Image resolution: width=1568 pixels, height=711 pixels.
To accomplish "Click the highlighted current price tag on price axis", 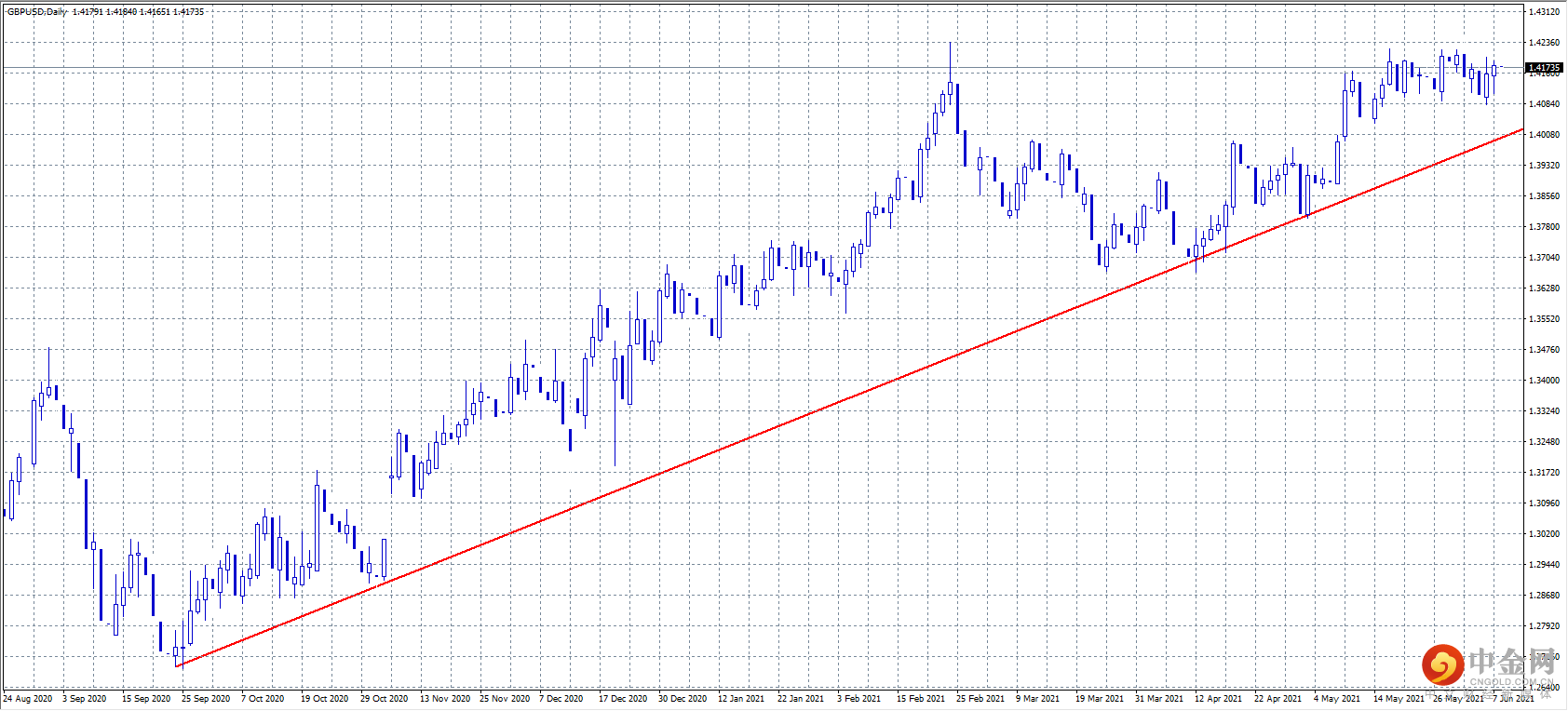I will pos(1544,68).
